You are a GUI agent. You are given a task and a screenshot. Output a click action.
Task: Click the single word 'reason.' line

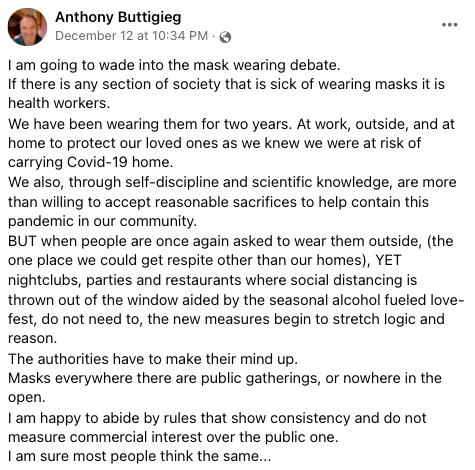(x=33, y=339)
